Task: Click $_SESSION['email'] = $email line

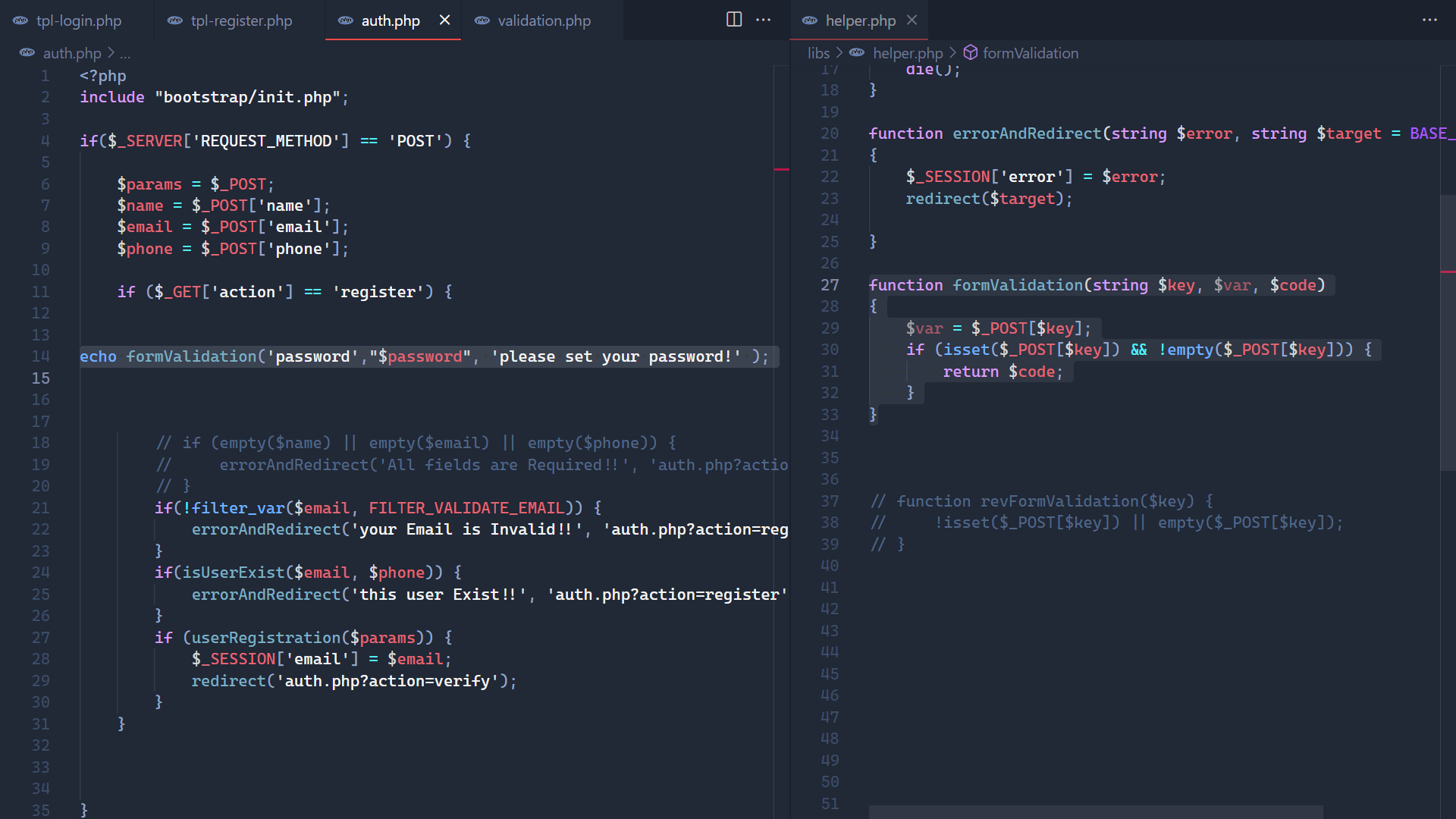Action: (x=322, y=660)
